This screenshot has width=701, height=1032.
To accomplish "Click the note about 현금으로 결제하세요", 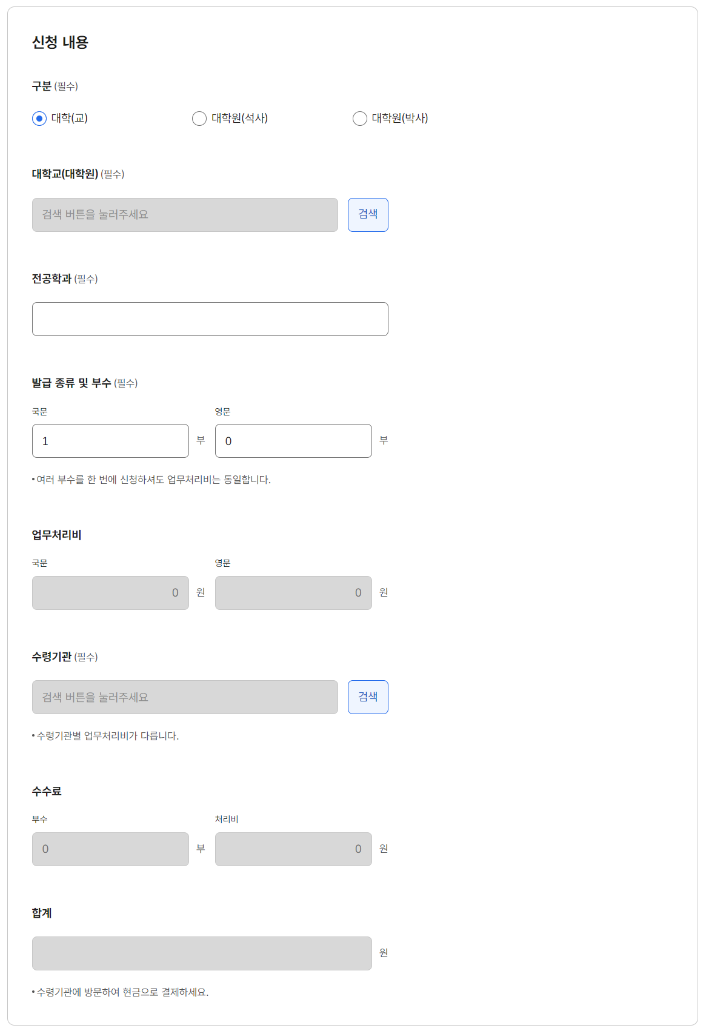I will point(120,992).
